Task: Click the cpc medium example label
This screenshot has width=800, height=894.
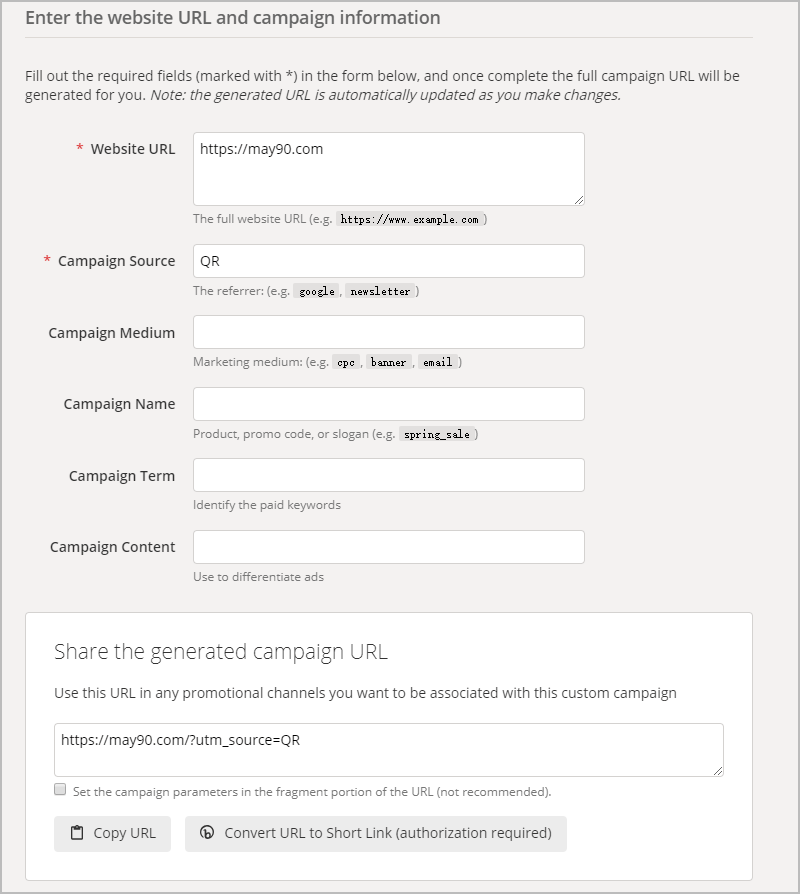Action: (x=347, y=362)
